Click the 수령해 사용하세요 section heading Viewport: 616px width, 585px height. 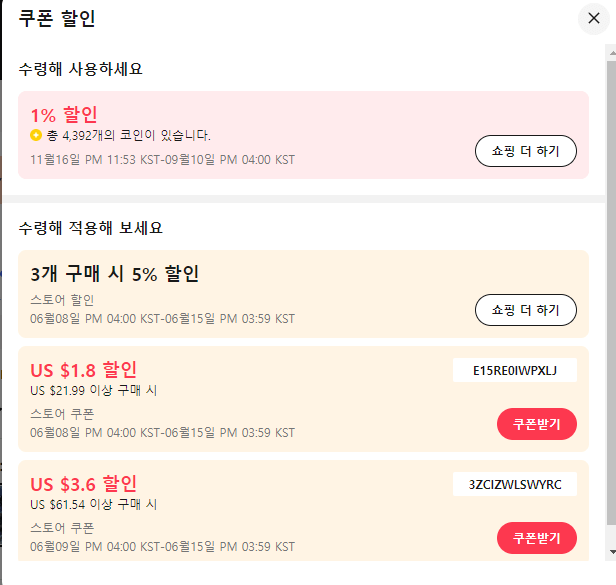pos(81,69)
